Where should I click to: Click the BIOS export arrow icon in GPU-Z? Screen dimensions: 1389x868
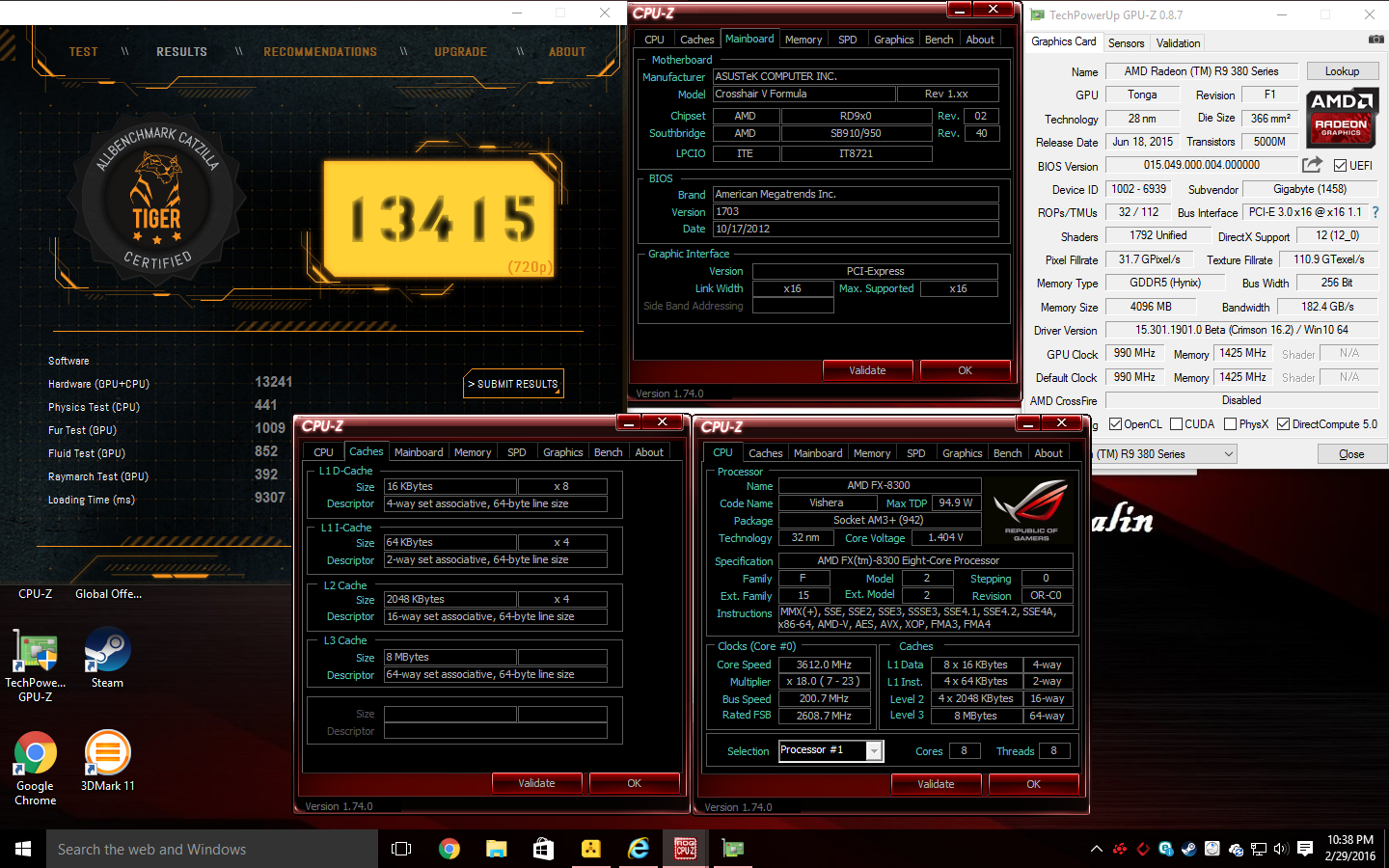pos(1312,165)
